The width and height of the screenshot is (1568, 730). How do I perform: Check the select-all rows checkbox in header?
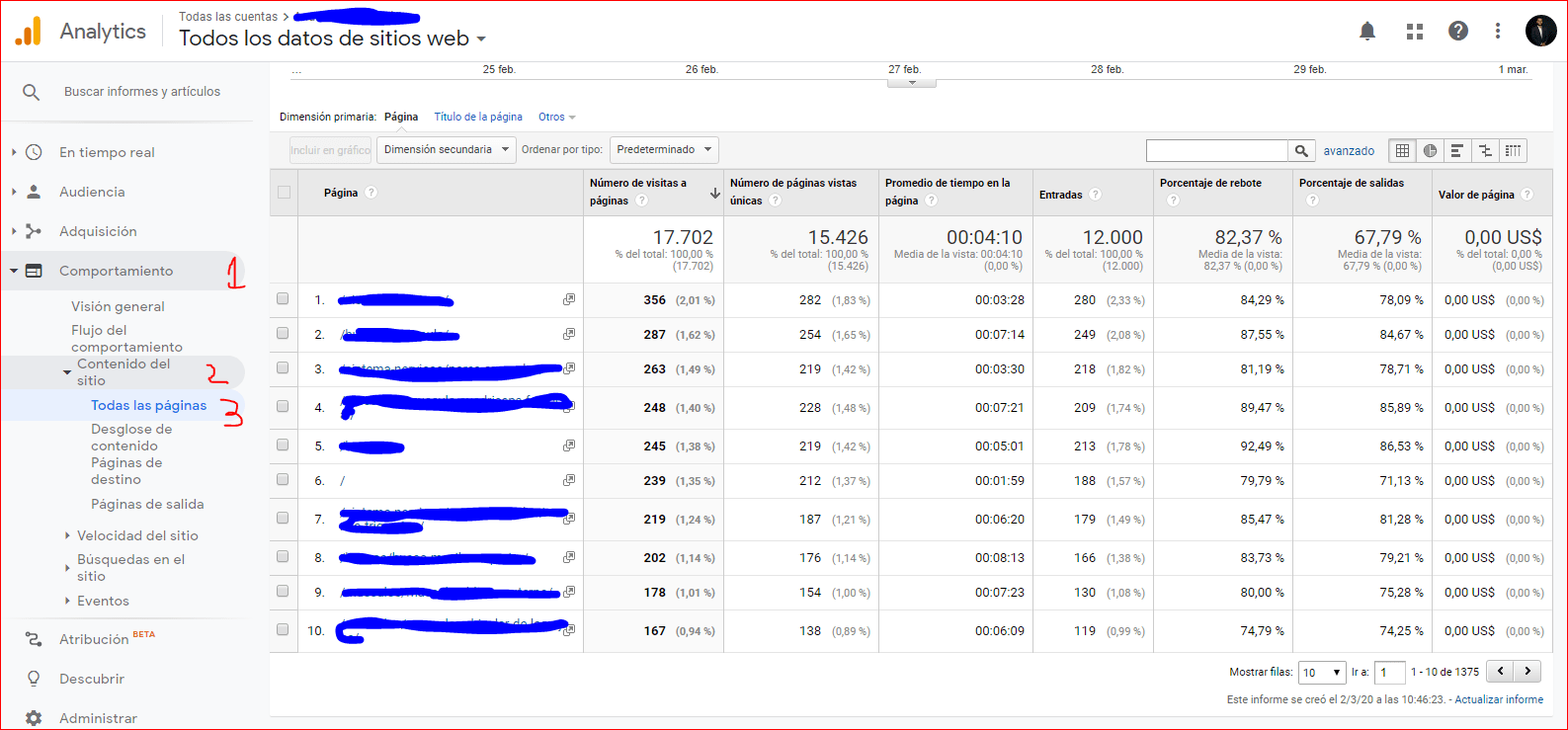(285, 193)
